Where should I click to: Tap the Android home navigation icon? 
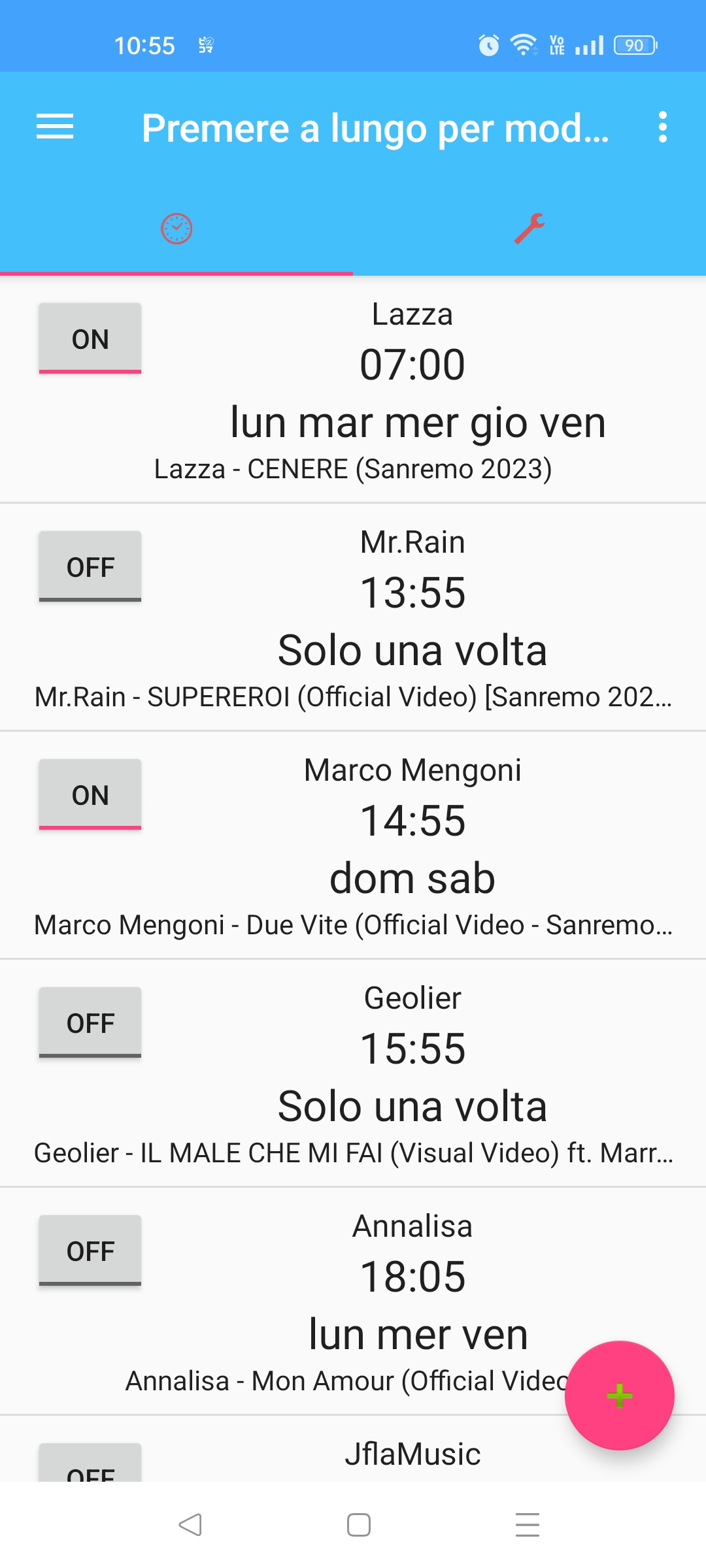[x=359, y=1525]
